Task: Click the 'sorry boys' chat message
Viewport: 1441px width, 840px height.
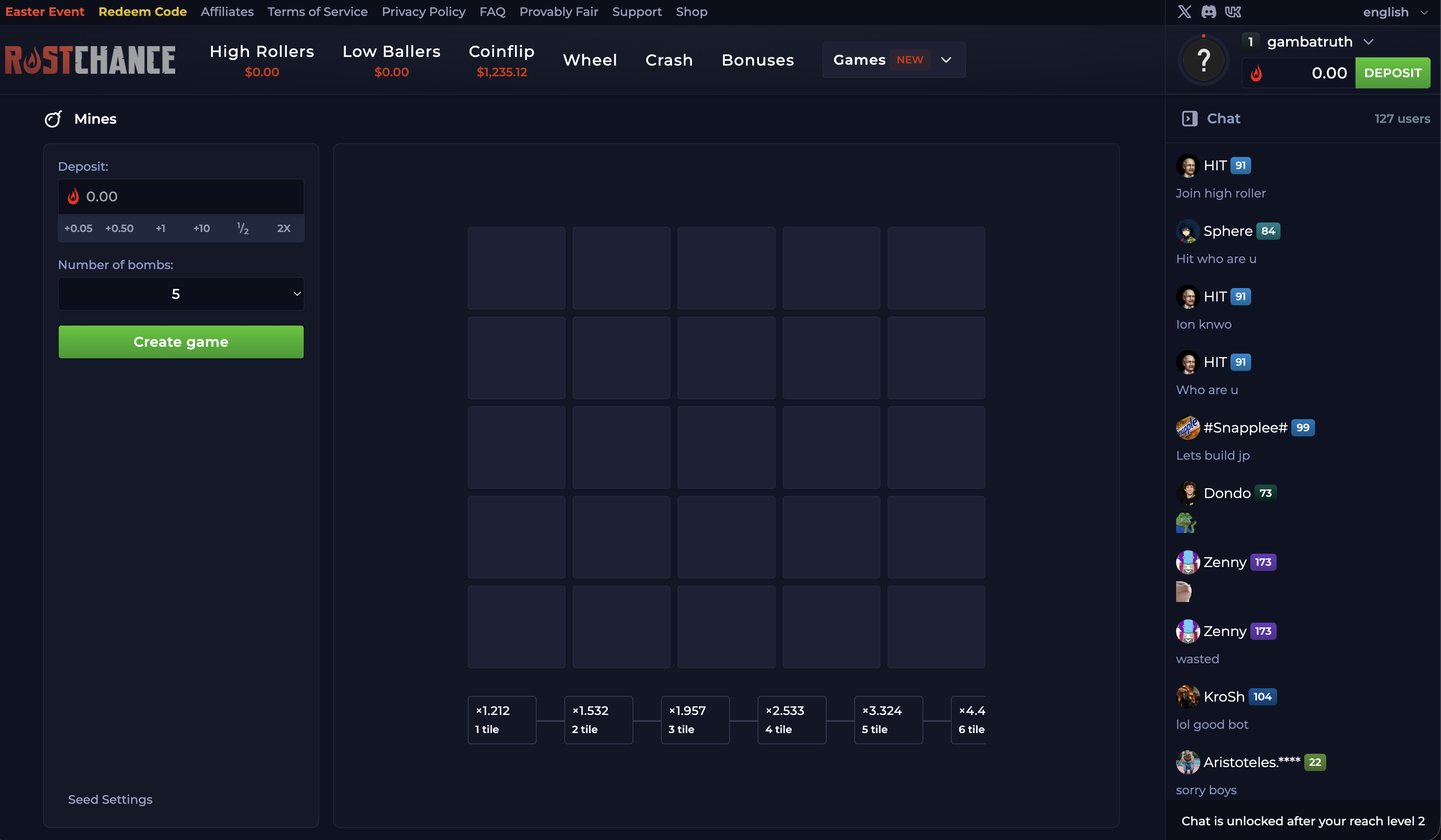Action: [1206, 790]
